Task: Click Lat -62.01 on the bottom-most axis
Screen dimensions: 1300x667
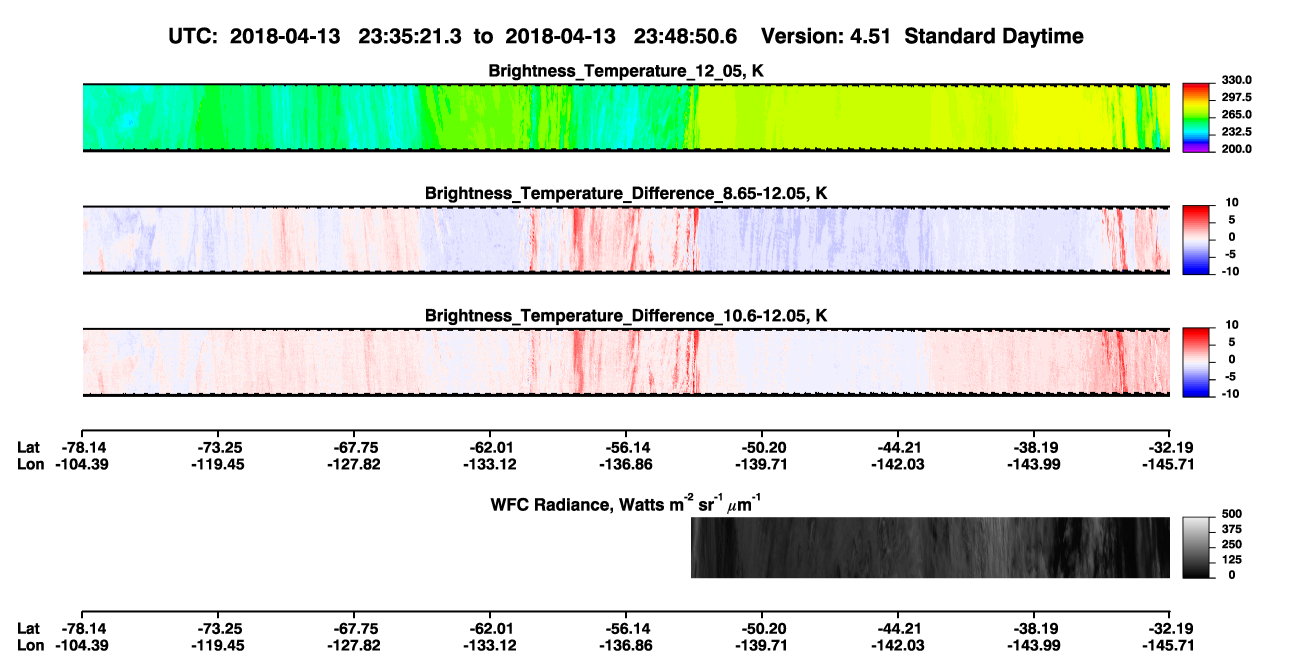Action: 490,628
